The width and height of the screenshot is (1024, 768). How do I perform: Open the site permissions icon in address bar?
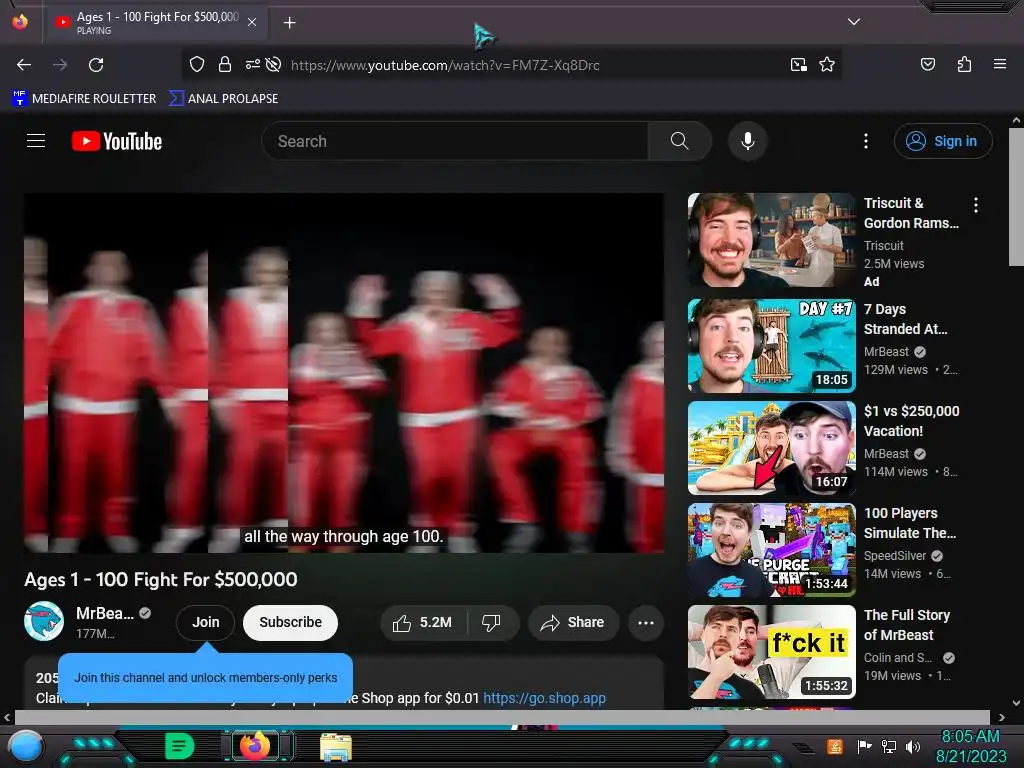pos(252,64)
